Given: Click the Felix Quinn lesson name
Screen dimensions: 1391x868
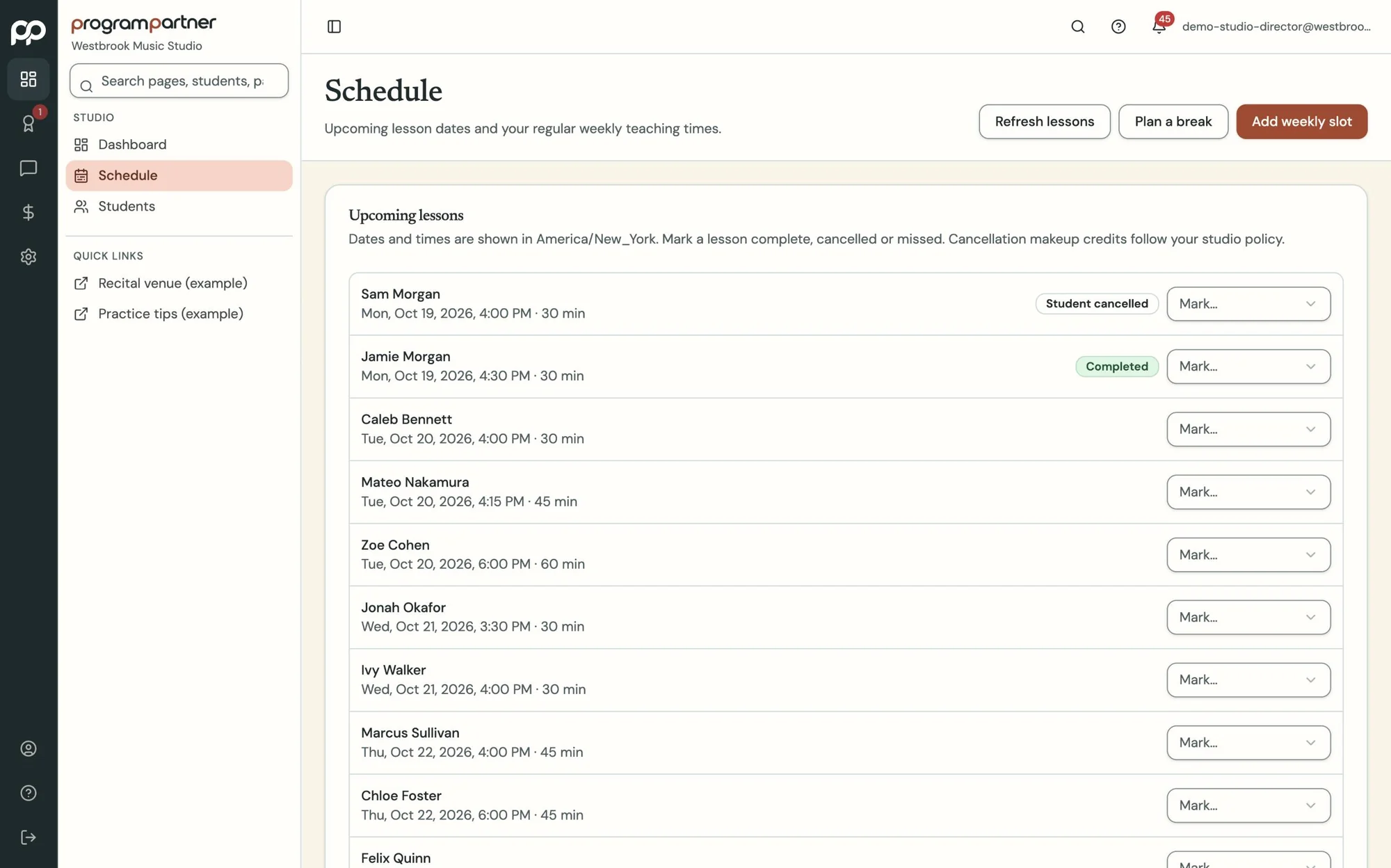Looking at the screenshot, I should pyautogui.click(x=396, y=858).
